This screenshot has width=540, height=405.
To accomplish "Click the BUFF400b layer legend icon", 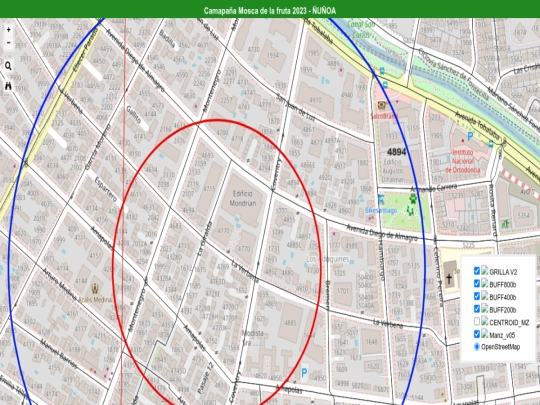I will click(x=485, y=296).
